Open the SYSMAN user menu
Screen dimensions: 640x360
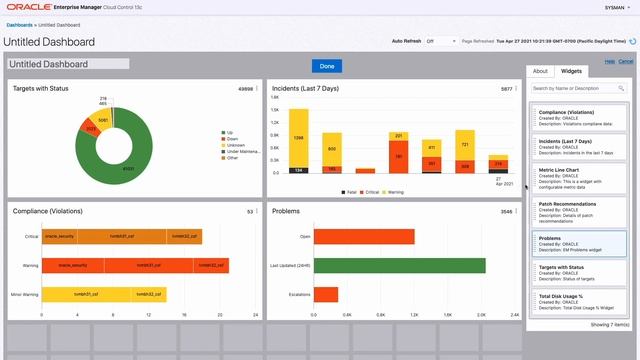[x=617, y=7]
